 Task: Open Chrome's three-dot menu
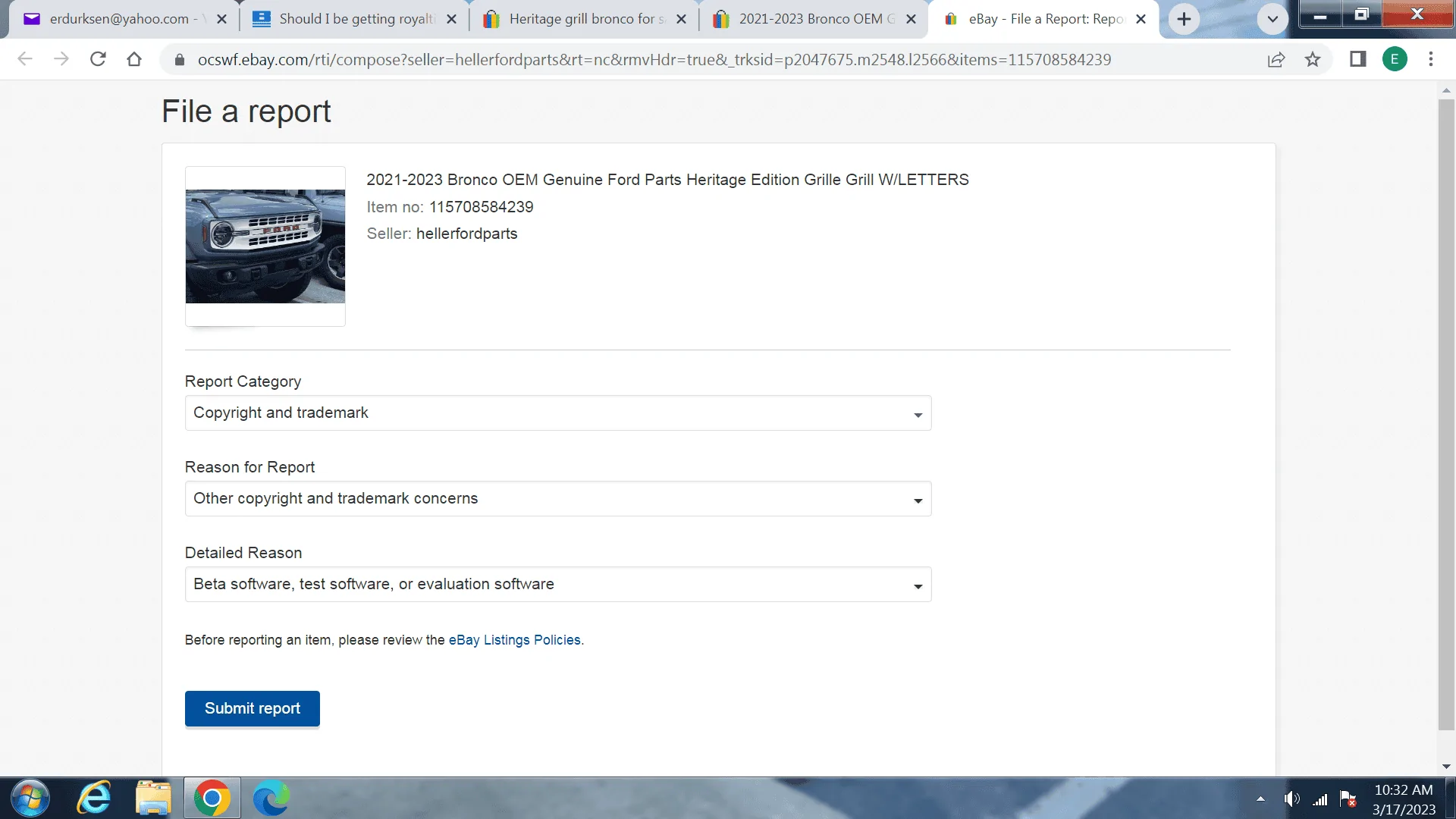click(x=1431, y=59)
